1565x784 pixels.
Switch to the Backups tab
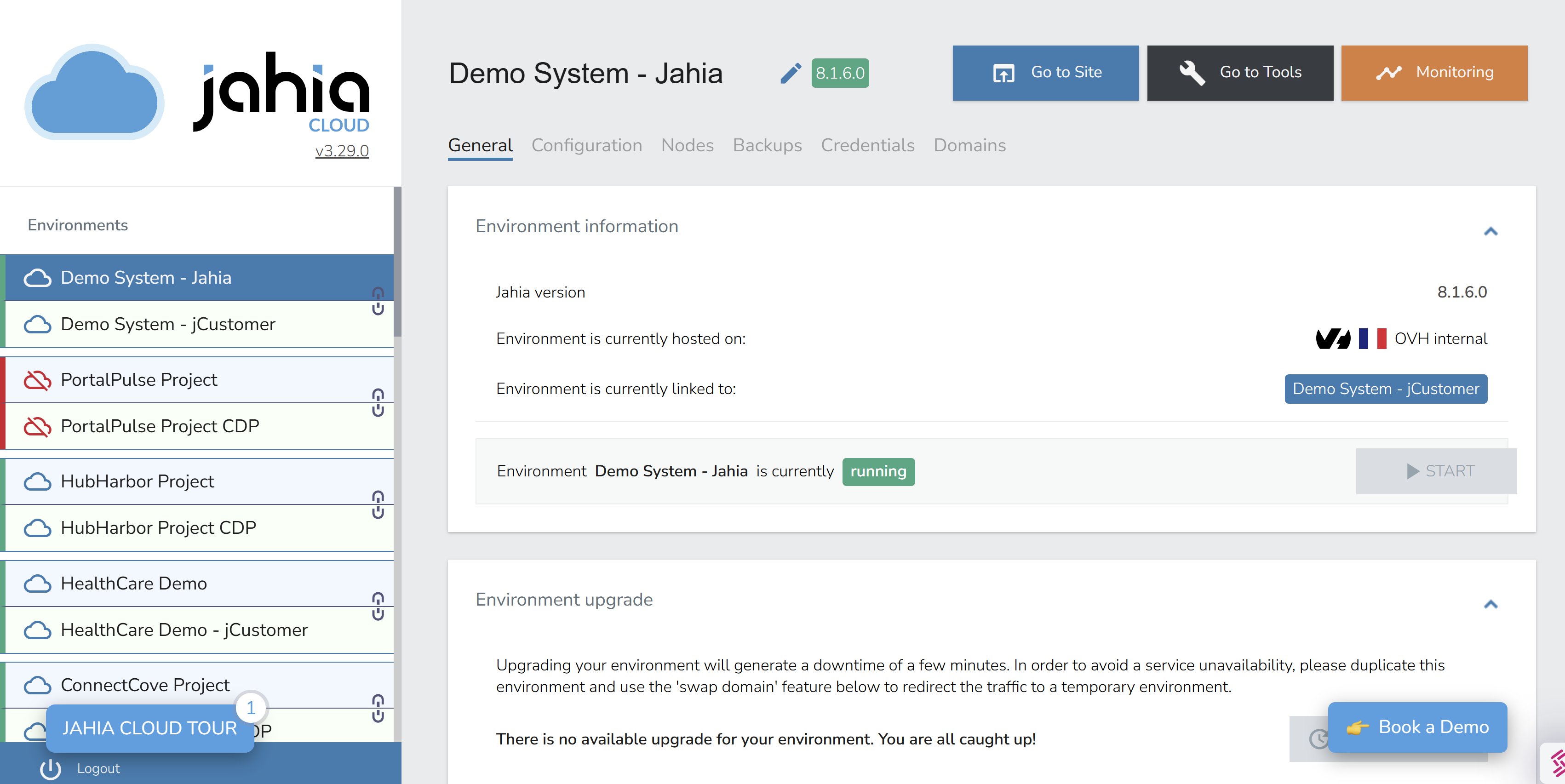(x=767, y=146)
